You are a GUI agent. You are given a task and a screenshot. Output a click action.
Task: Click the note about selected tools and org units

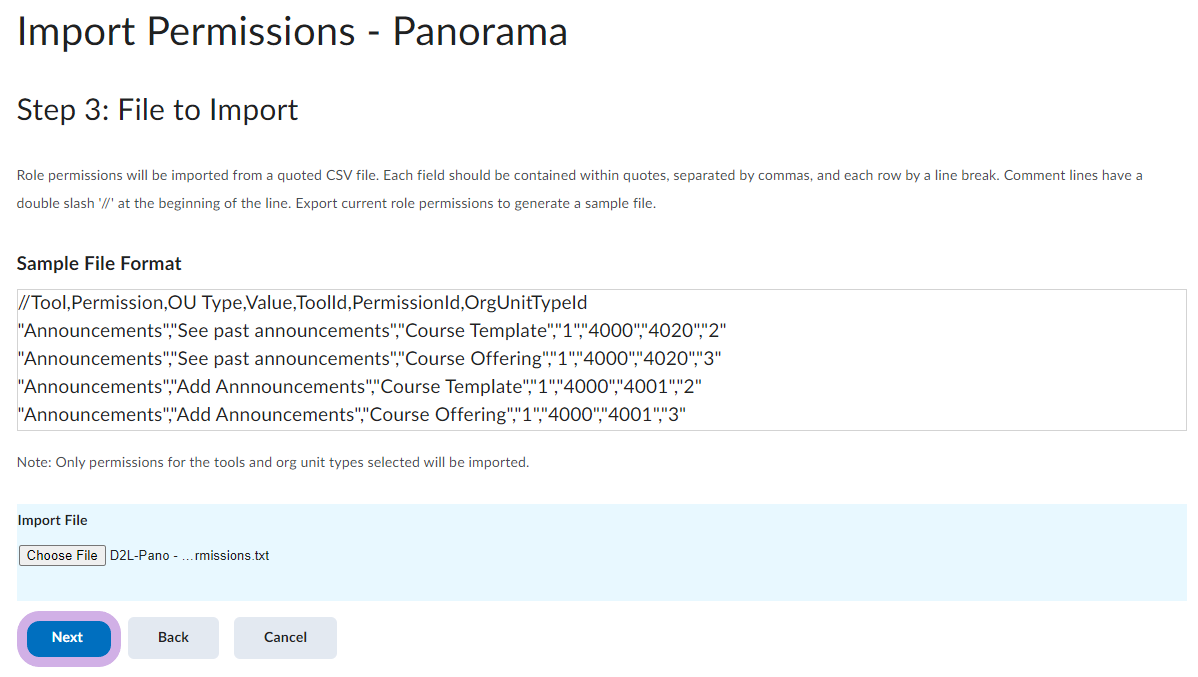pyautogui.click(x=272, y=462)
